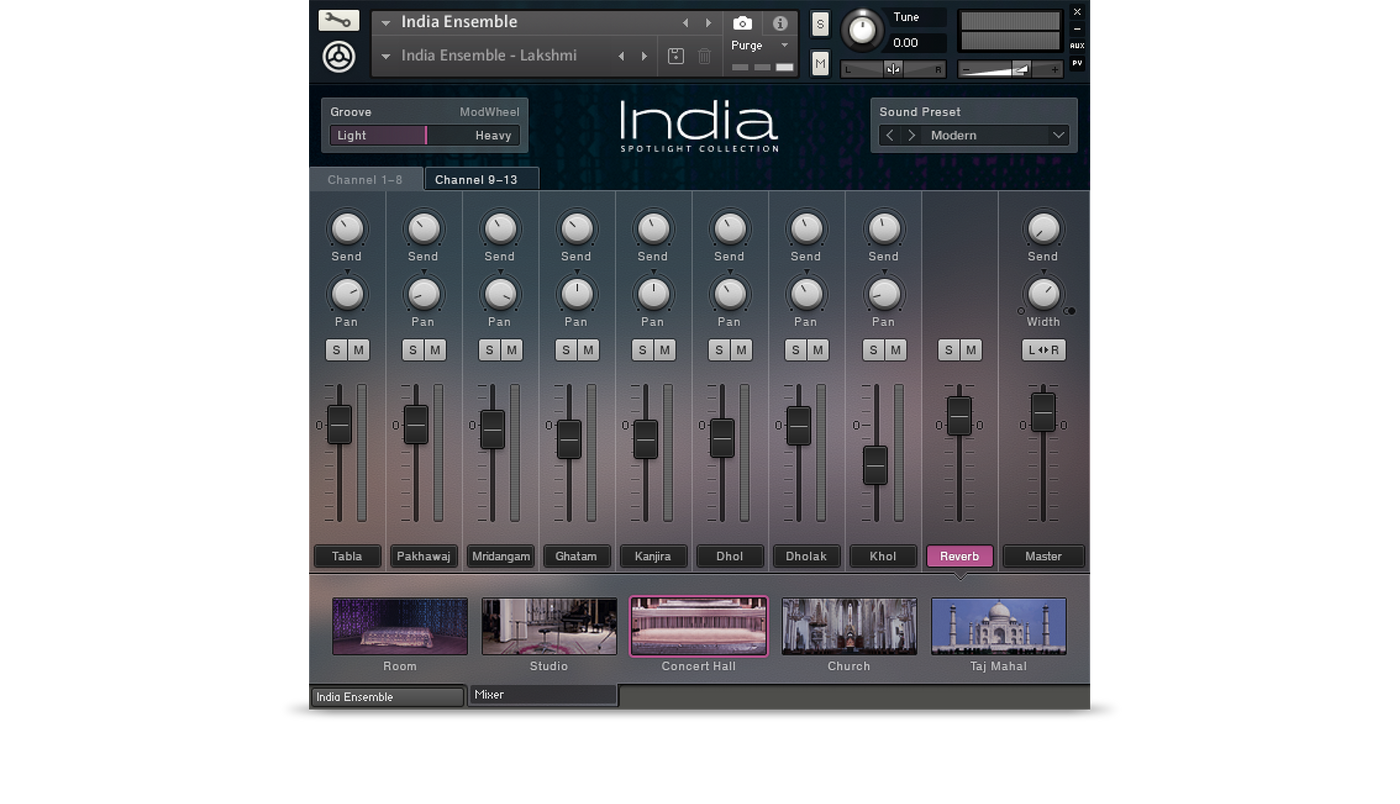Image resolution: width=1400 pixels, height=804 pixels.
Task: Click the Master Width knob
Action: 1043,294
